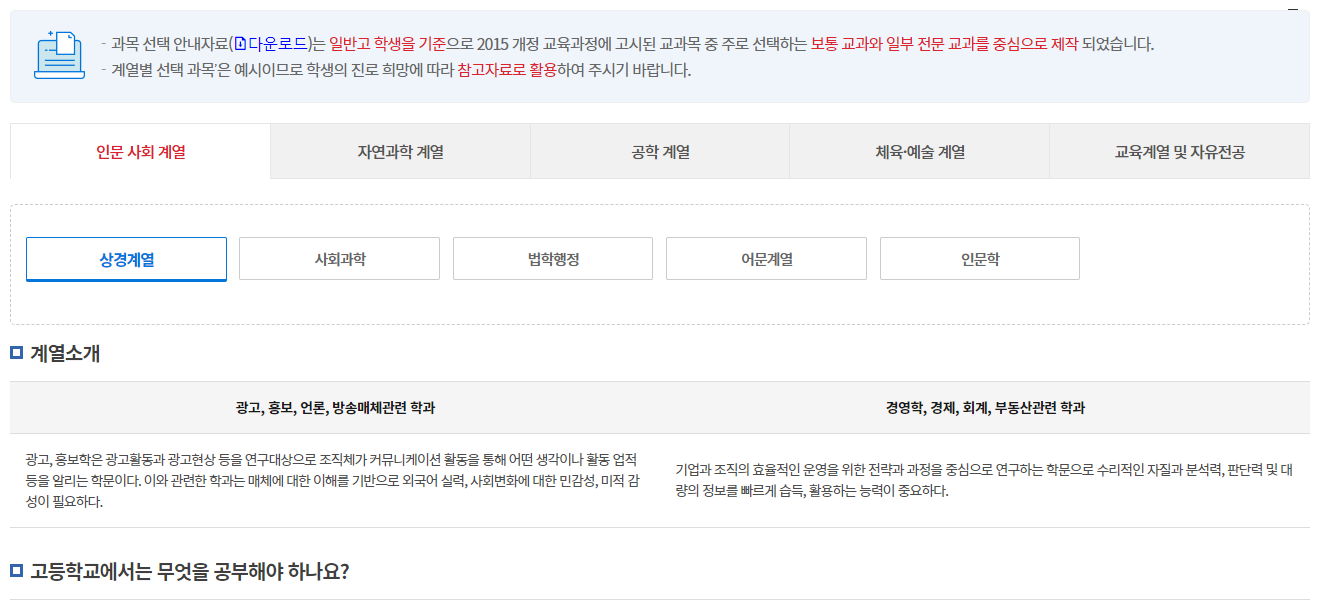1321x606 pixels.
Task: Select the 법학행정 category button
Action: pyautogui.click(x=552, y=258)
